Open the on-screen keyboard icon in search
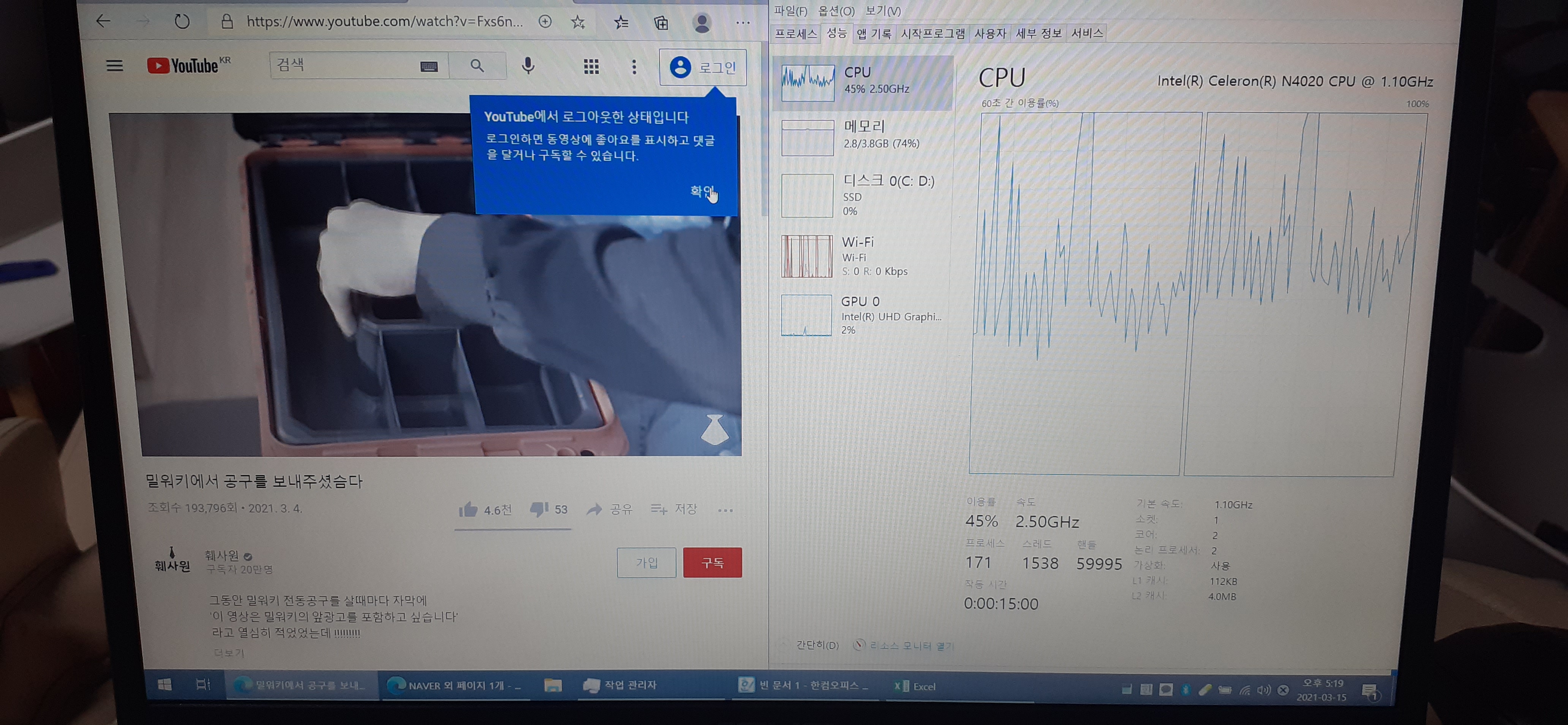 tap(428, 66)
